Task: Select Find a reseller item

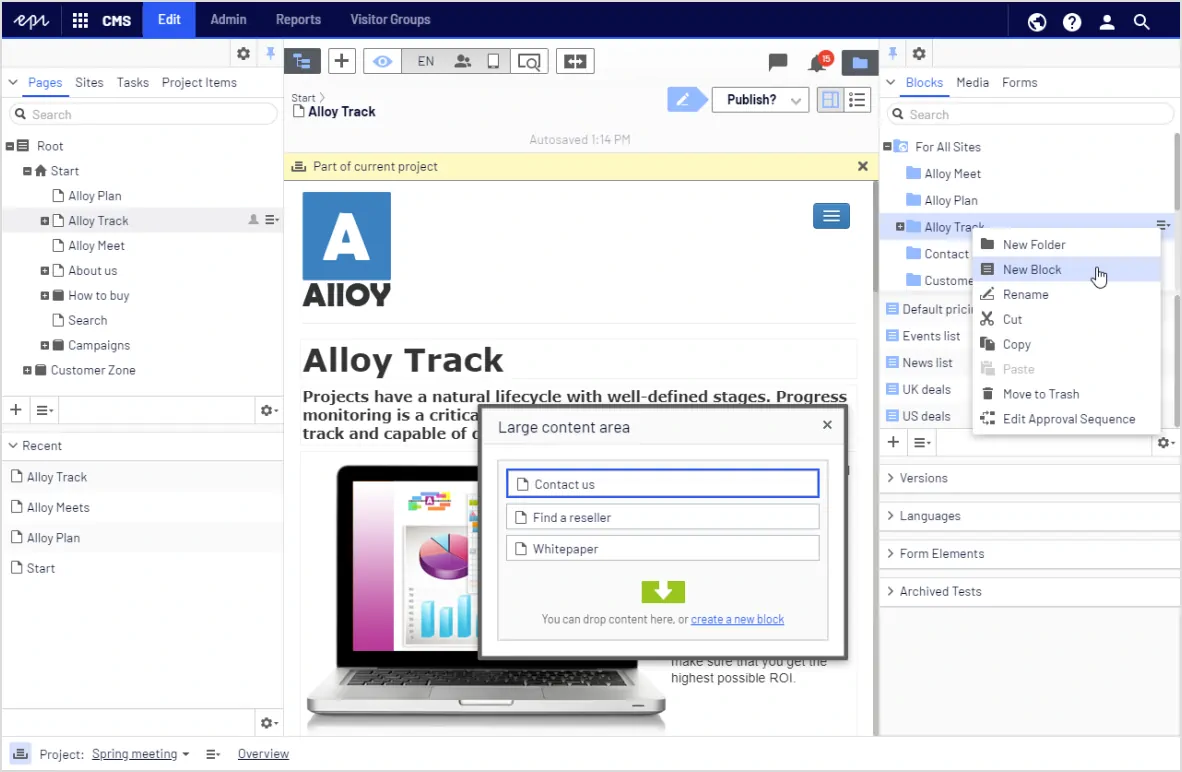Action: click(663, 517)
